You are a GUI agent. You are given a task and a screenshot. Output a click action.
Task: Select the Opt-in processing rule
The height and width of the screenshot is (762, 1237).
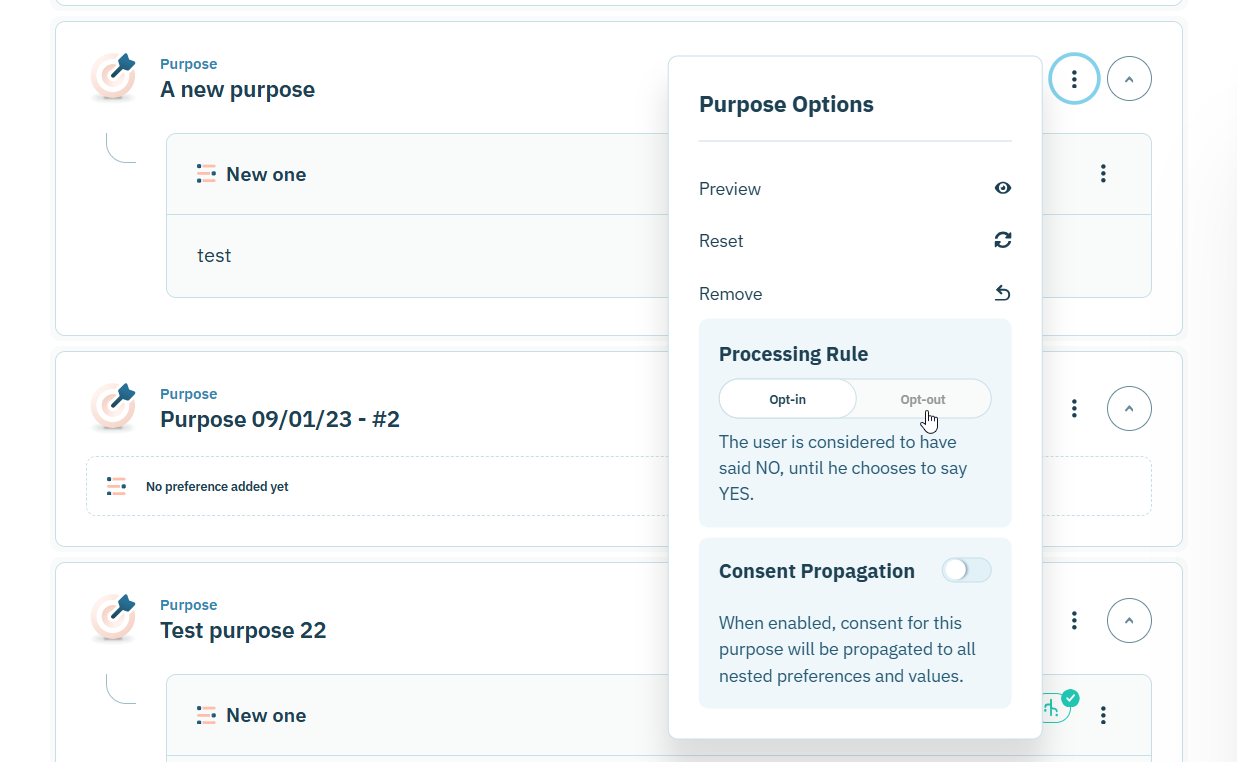(787, 399)
